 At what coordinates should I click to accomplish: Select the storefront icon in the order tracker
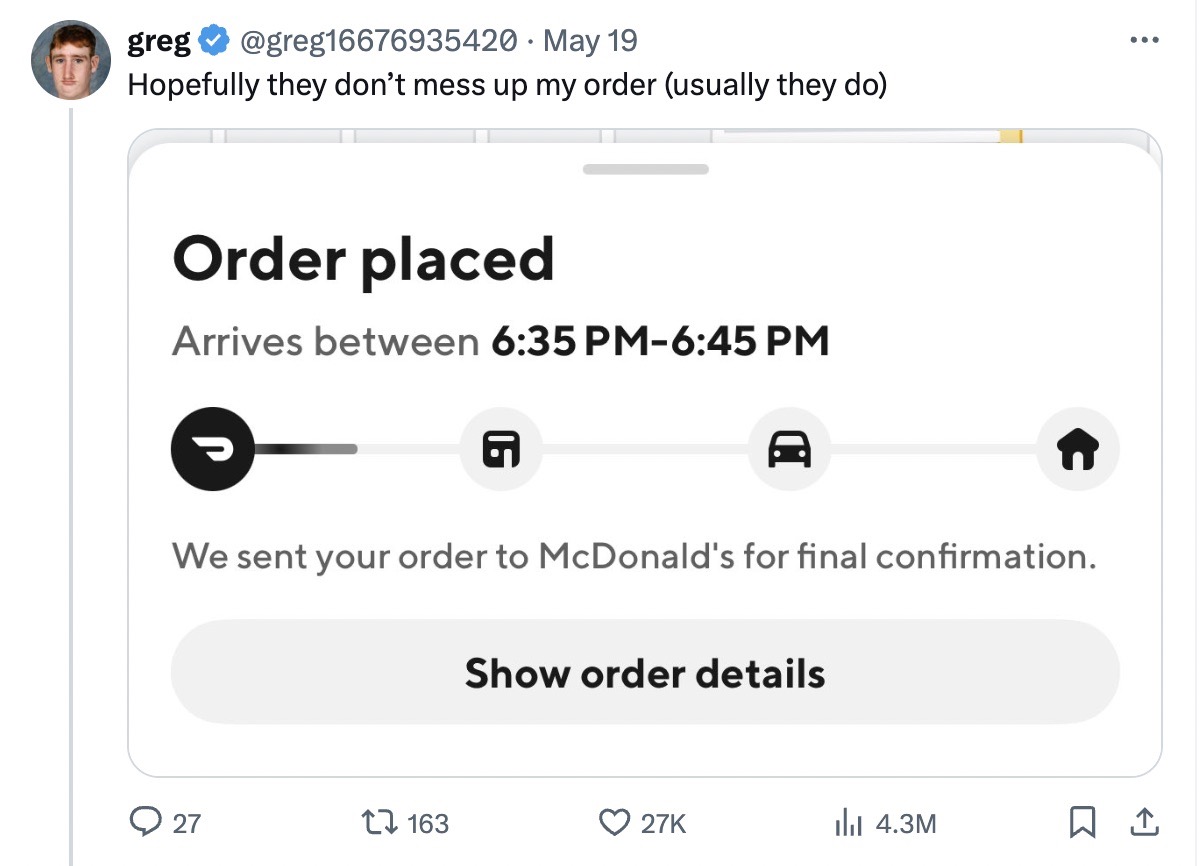(x=501, y=449)
